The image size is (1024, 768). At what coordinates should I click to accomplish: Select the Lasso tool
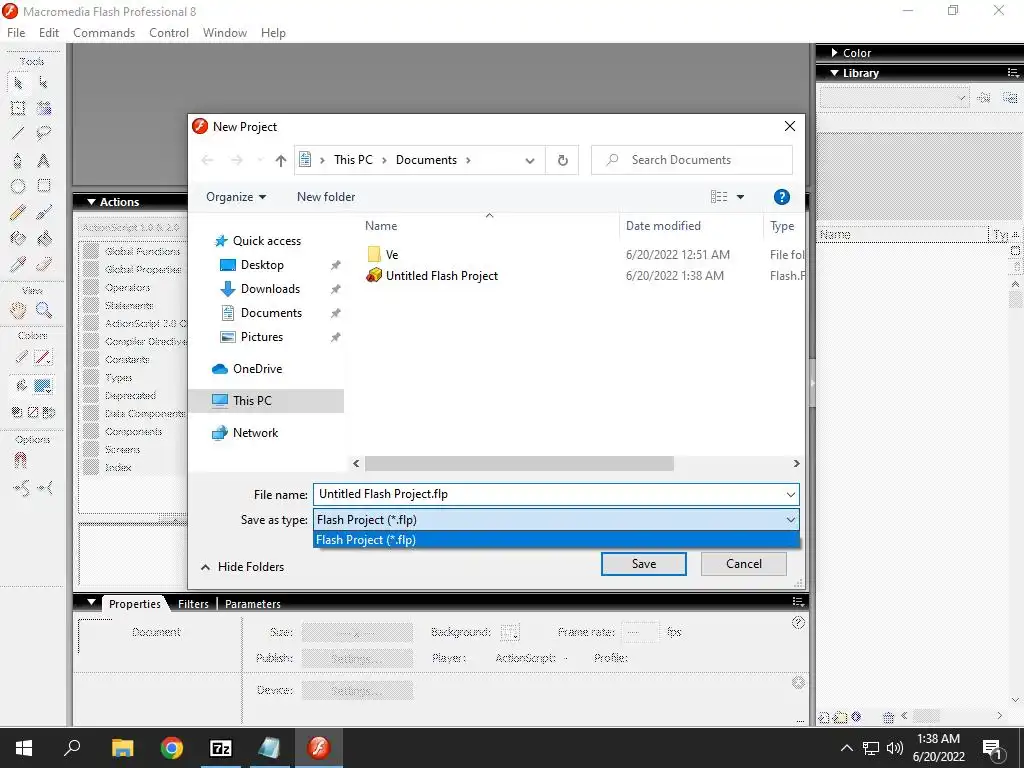44,134
